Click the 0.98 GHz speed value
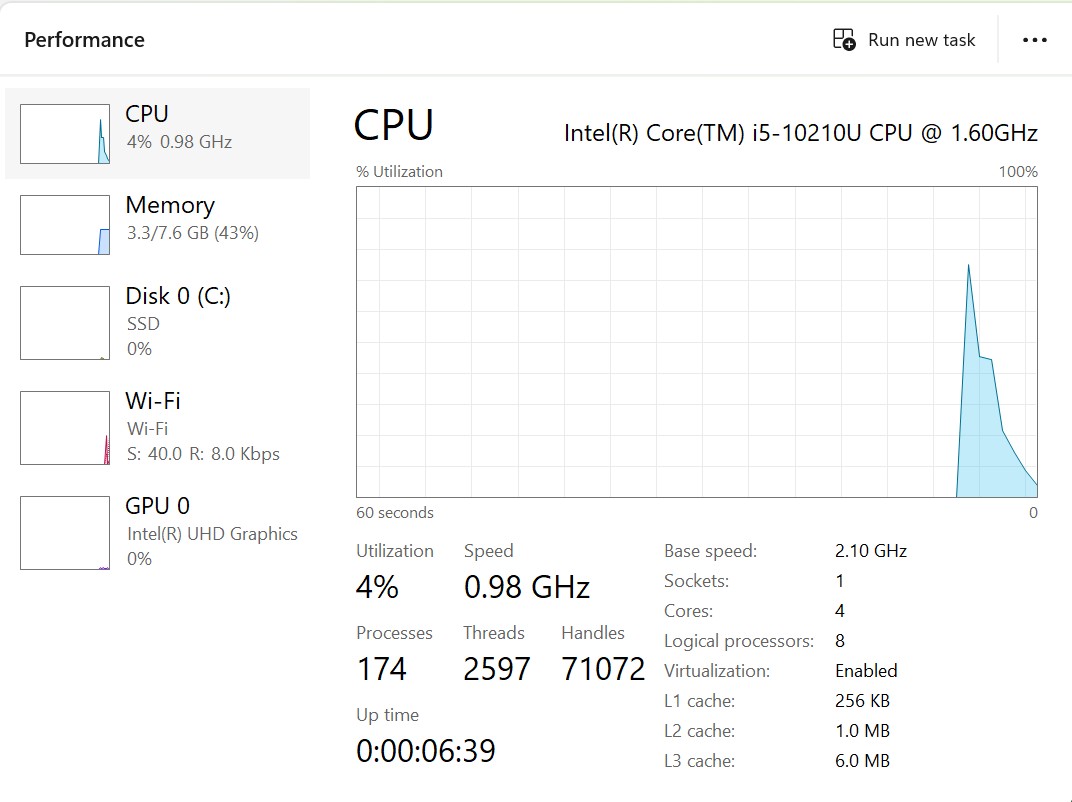The height and width of the screenshot is (802, 1072). click(x=527, y=587)
